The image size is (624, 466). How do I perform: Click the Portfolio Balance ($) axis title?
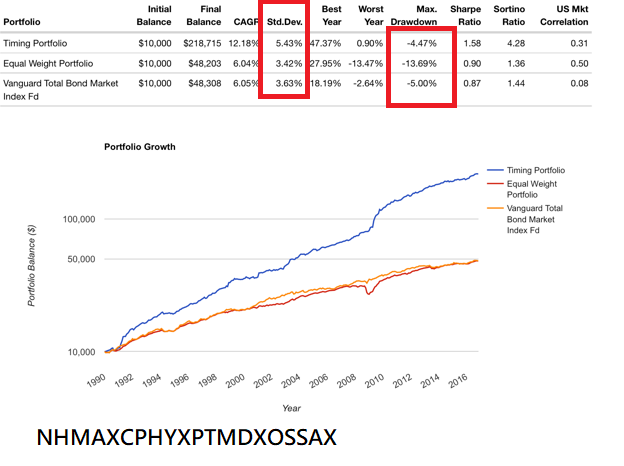[31, 265]
